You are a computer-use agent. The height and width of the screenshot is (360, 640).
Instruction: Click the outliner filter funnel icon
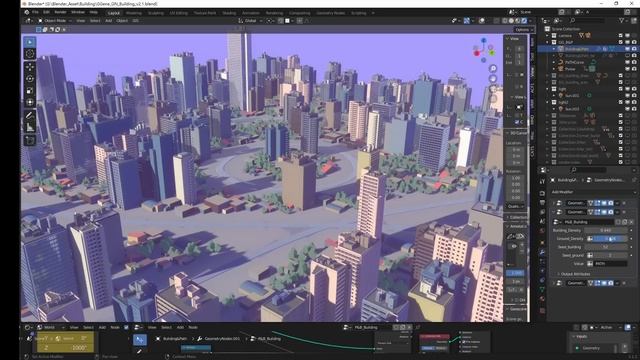coord(621,20)
